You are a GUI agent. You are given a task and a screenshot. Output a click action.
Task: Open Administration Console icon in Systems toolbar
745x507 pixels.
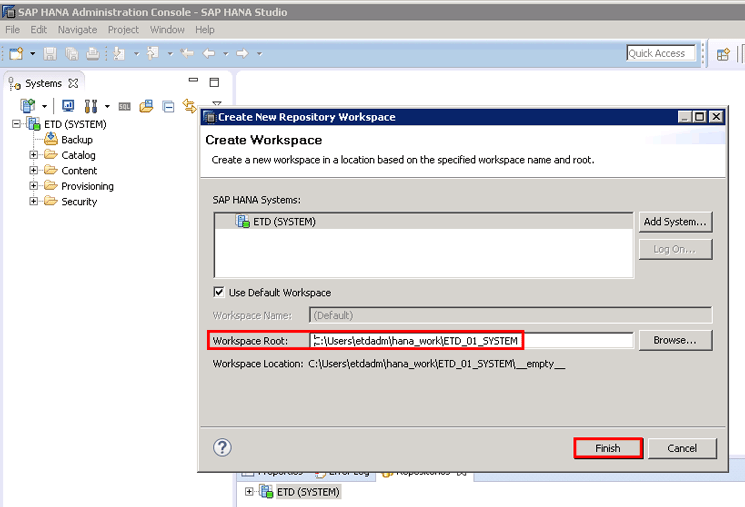pyautogui.click(x=68, y=106)
